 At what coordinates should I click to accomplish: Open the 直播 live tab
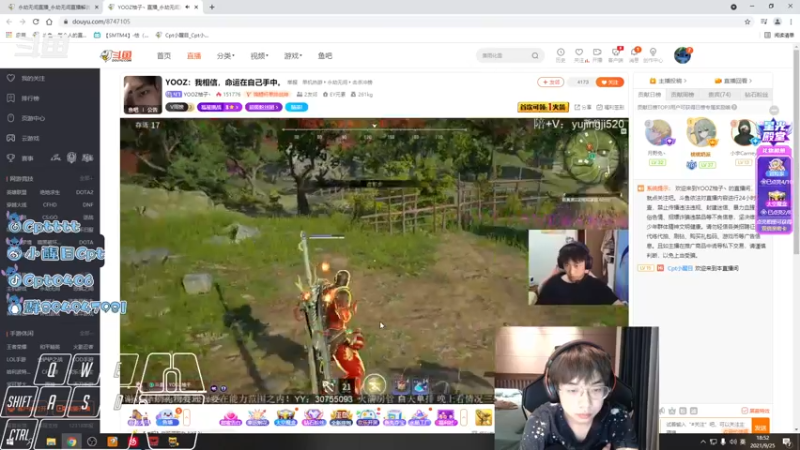[194, 56]
